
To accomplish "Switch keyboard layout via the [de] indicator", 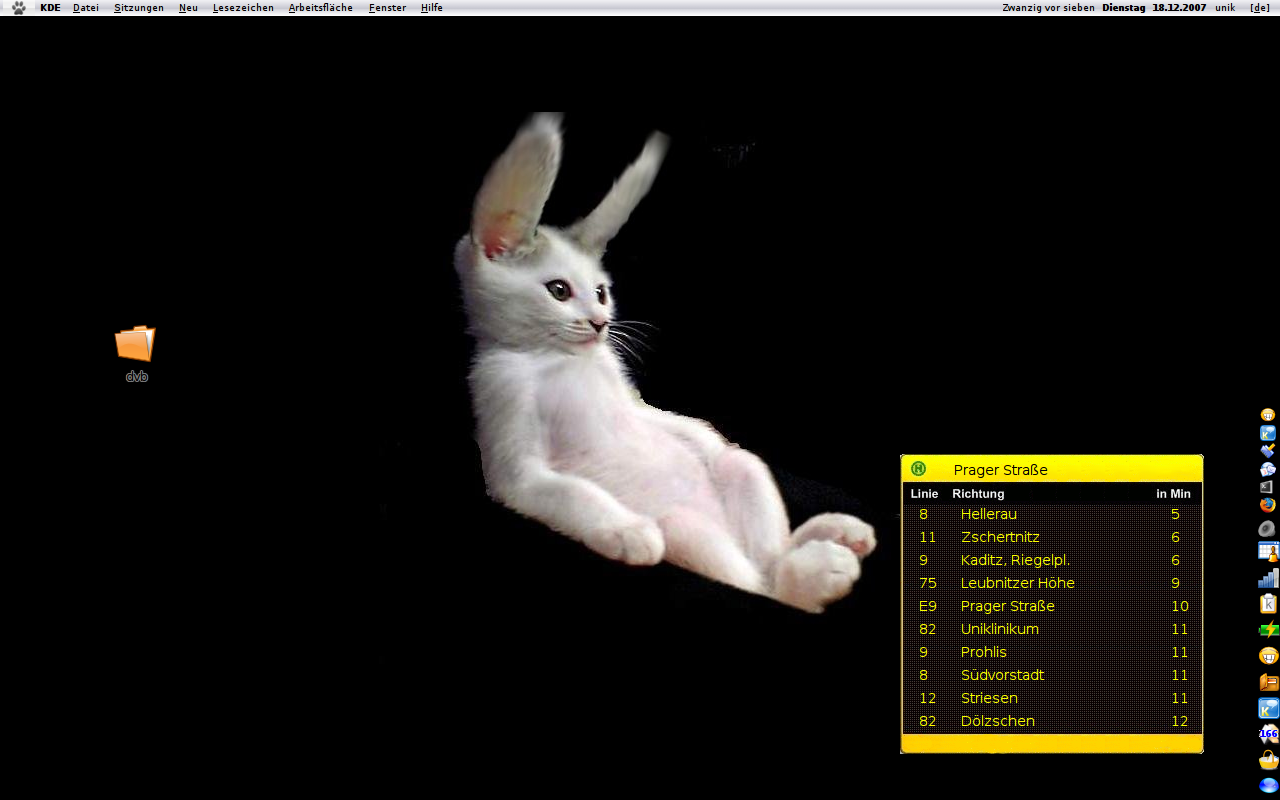I will point(1260,7).
